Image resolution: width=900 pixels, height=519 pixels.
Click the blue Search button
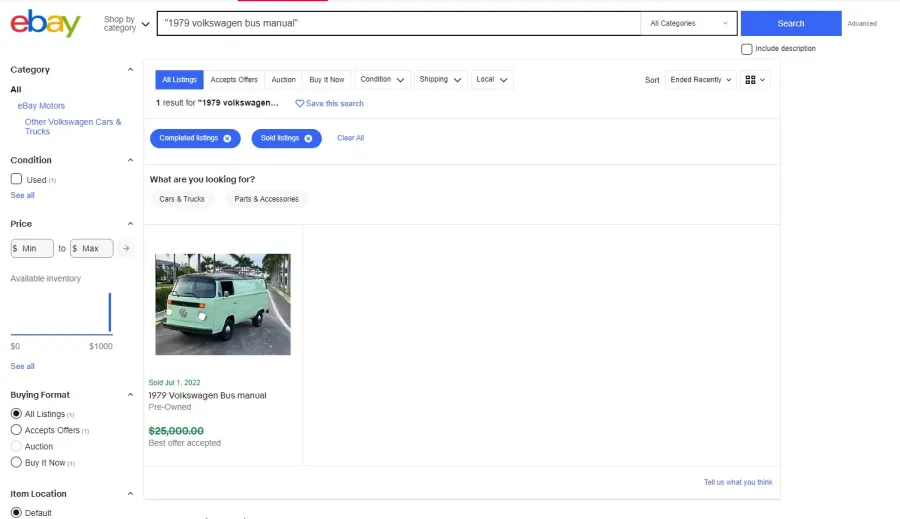pos(791,24)
